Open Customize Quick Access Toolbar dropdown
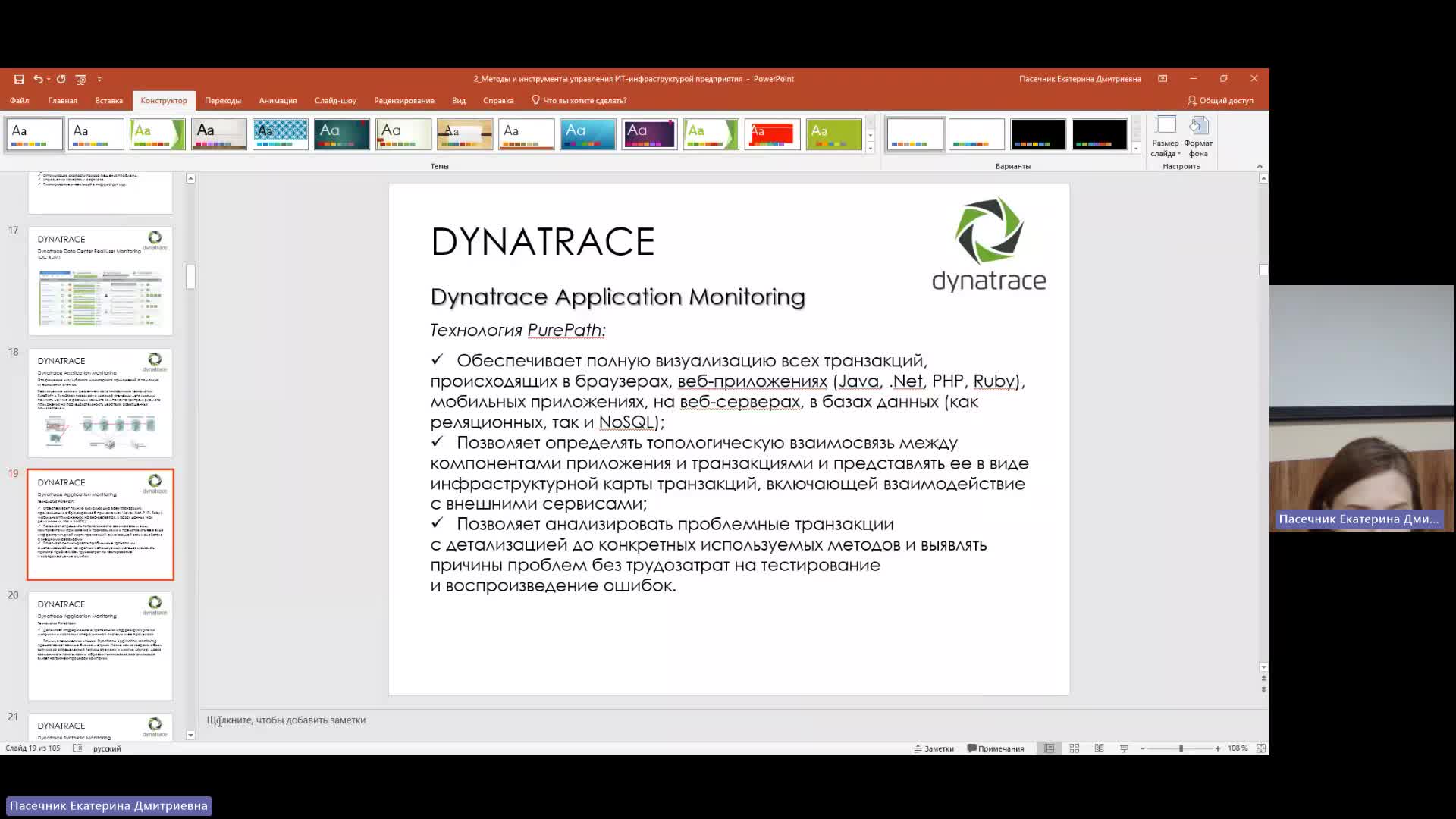1456x819 pixels. pos(99,79)
